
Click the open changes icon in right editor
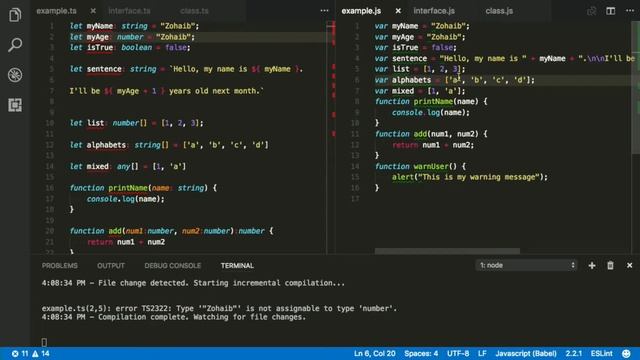[591, 11]
